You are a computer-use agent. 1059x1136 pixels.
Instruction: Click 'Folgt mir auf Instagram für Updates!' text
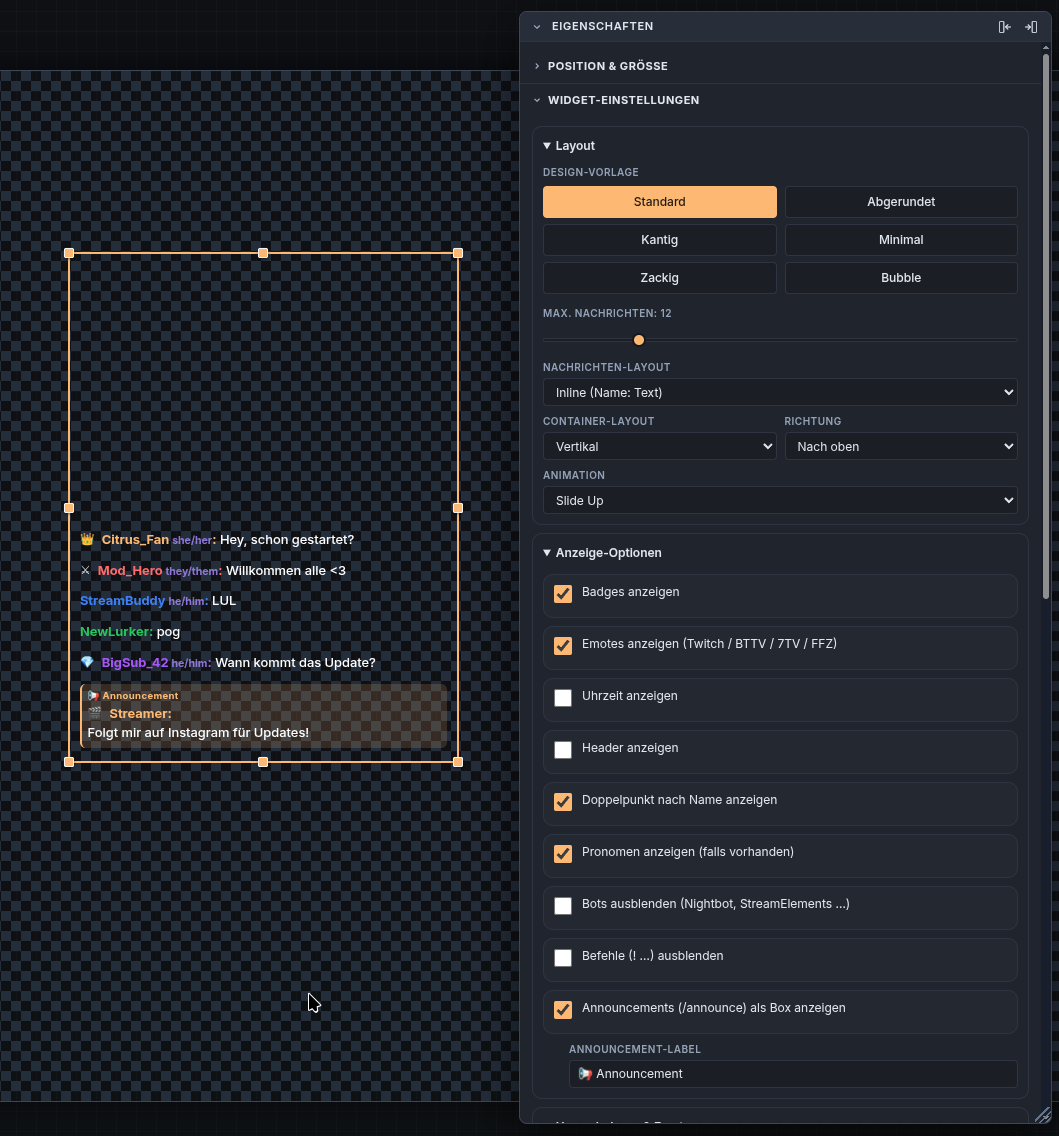(x=198, y=732)
